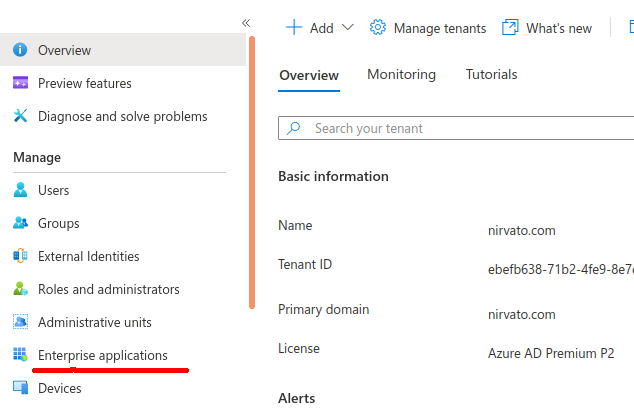Click the Name label
The height and width of the screenshot is (408, 634).
[295, 225]
